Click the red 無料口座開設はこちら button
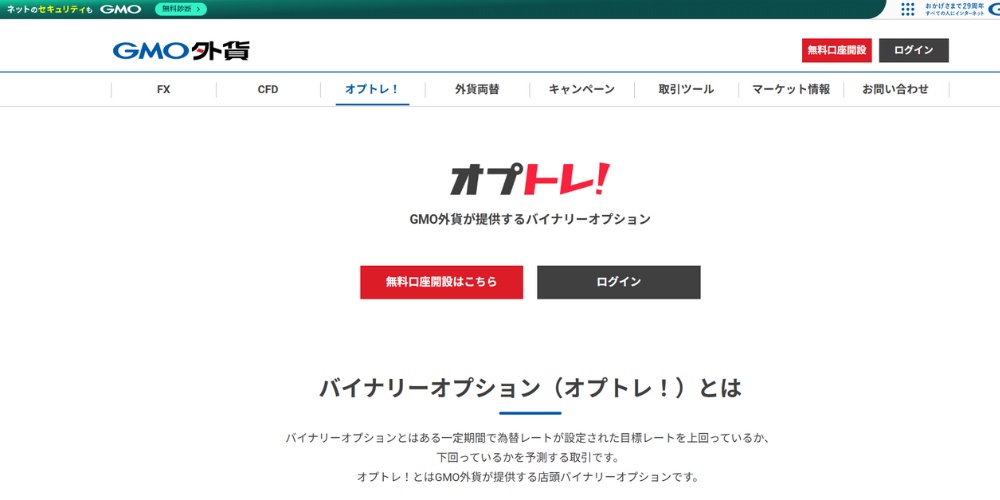Viewport: 1000px width, 500px height. (441, 282)
